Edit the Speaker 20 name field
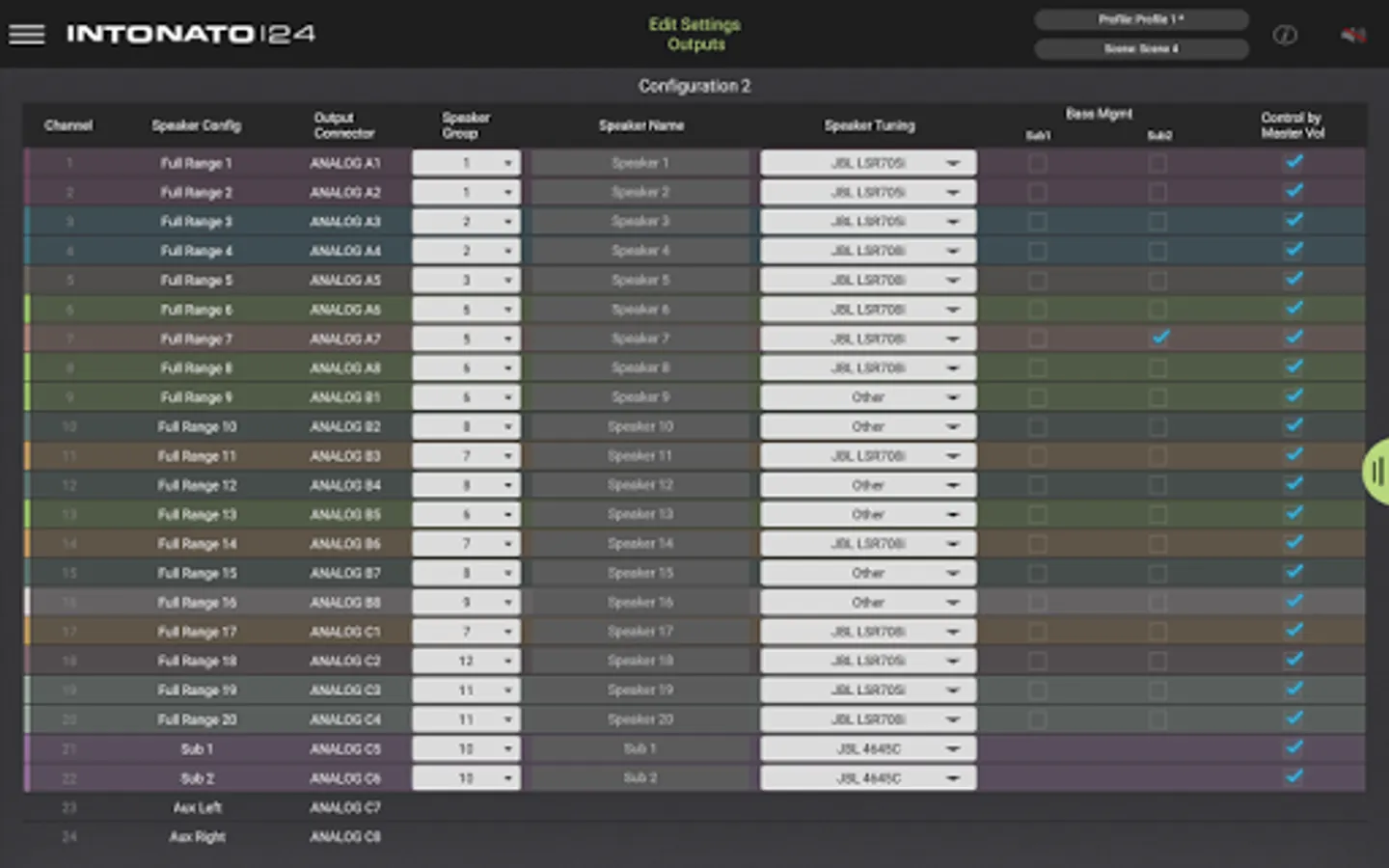Screen dimensions: 1389x868 click(640, 719)
